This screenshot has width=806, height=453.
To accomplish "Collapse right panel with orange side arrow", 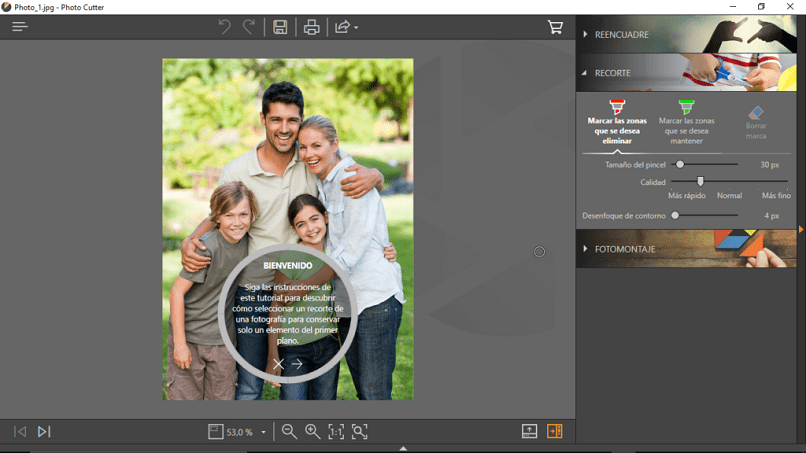I will (801, 229).
